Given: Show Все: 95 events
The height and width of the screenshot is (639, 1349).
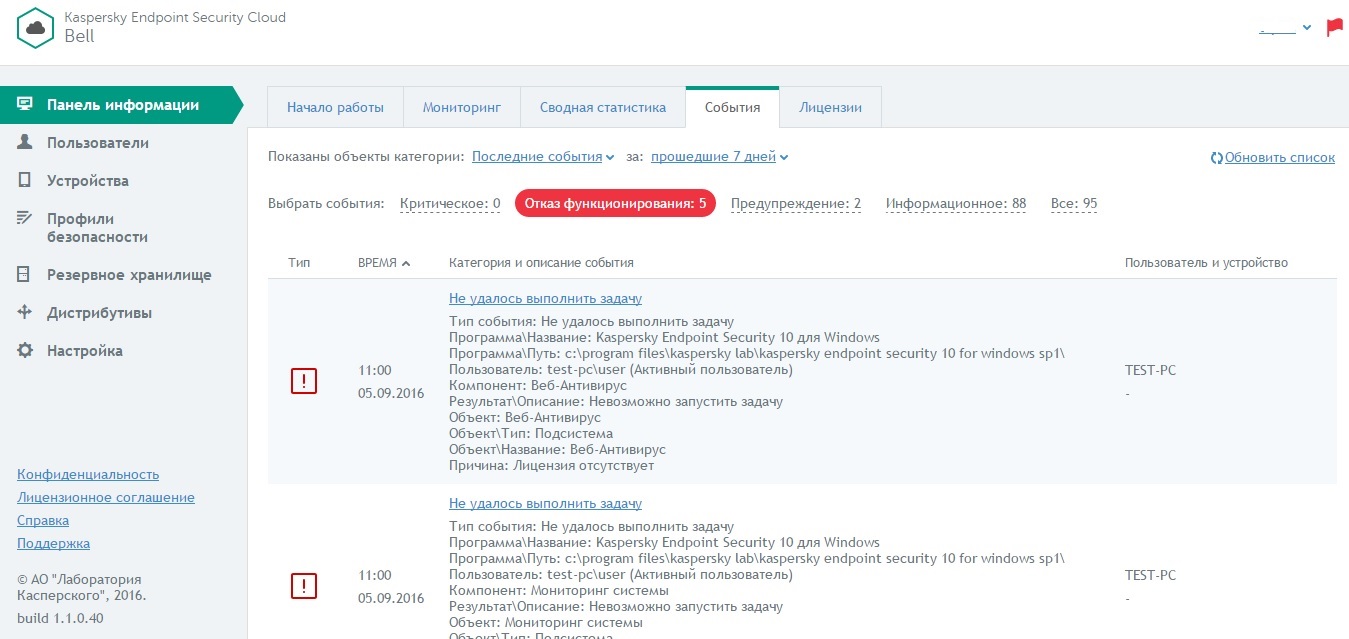Looking at the screenshot, I should click(x=1074, y=204).
